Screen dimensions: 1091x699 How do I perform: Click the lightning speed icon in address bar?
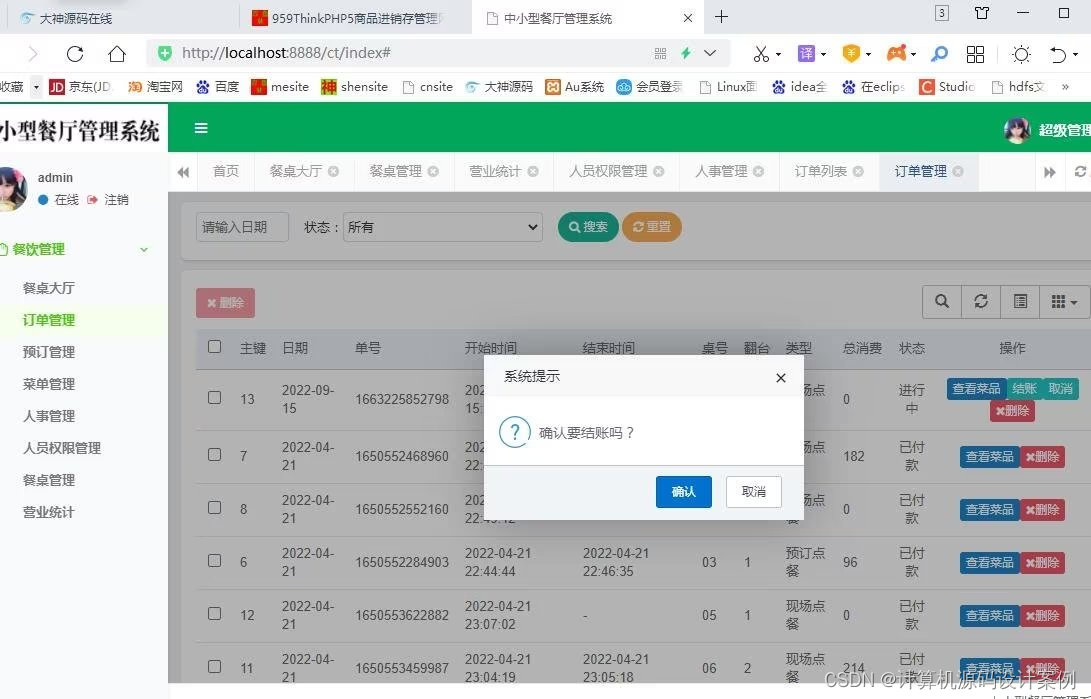click(x=686, y=53)
